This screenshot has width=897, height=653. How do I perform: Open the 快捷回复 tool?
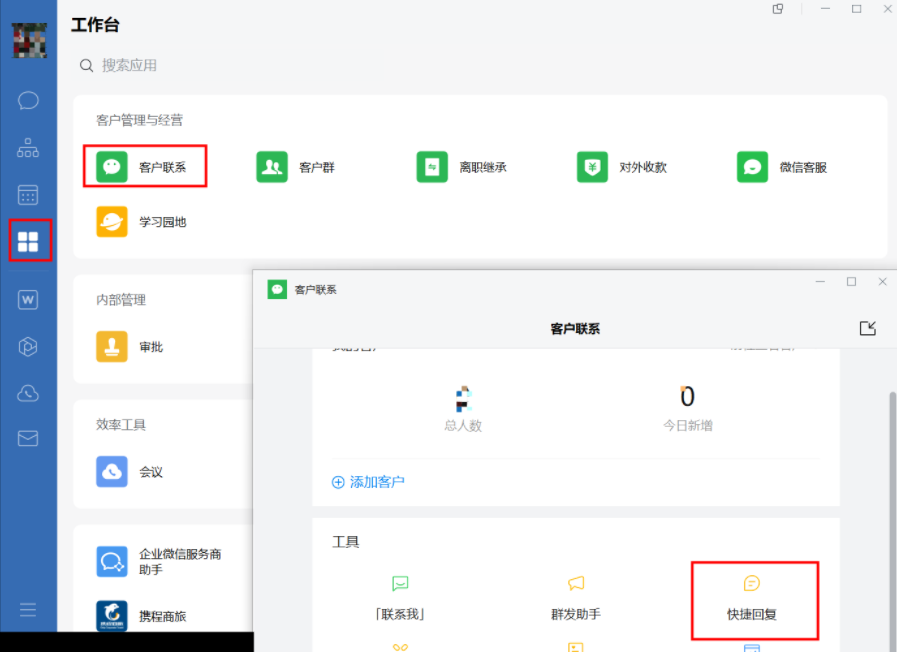752,598
